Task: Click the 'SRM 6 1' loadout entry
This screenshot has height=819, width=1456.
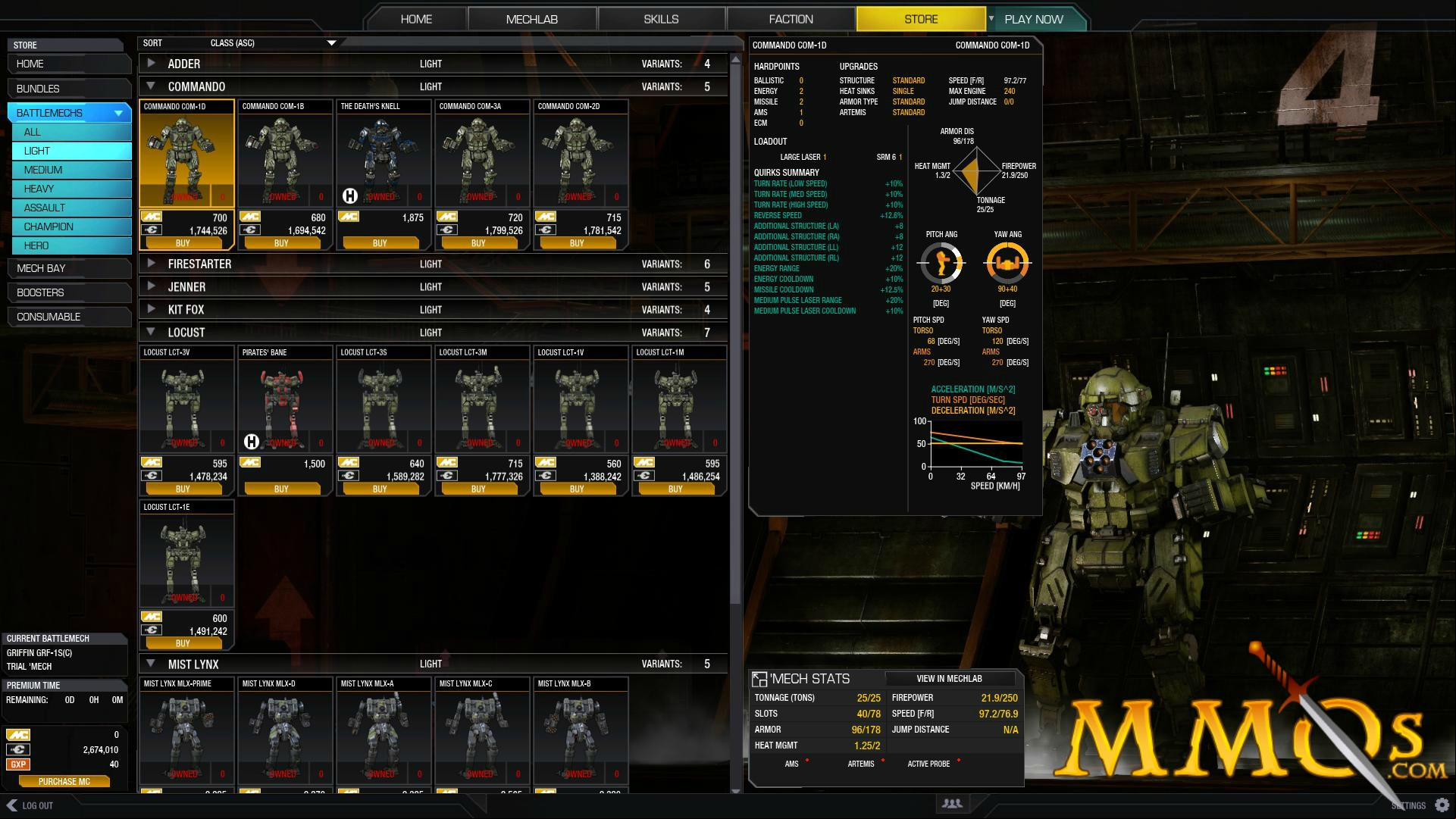Action: (x=889, y=157)
